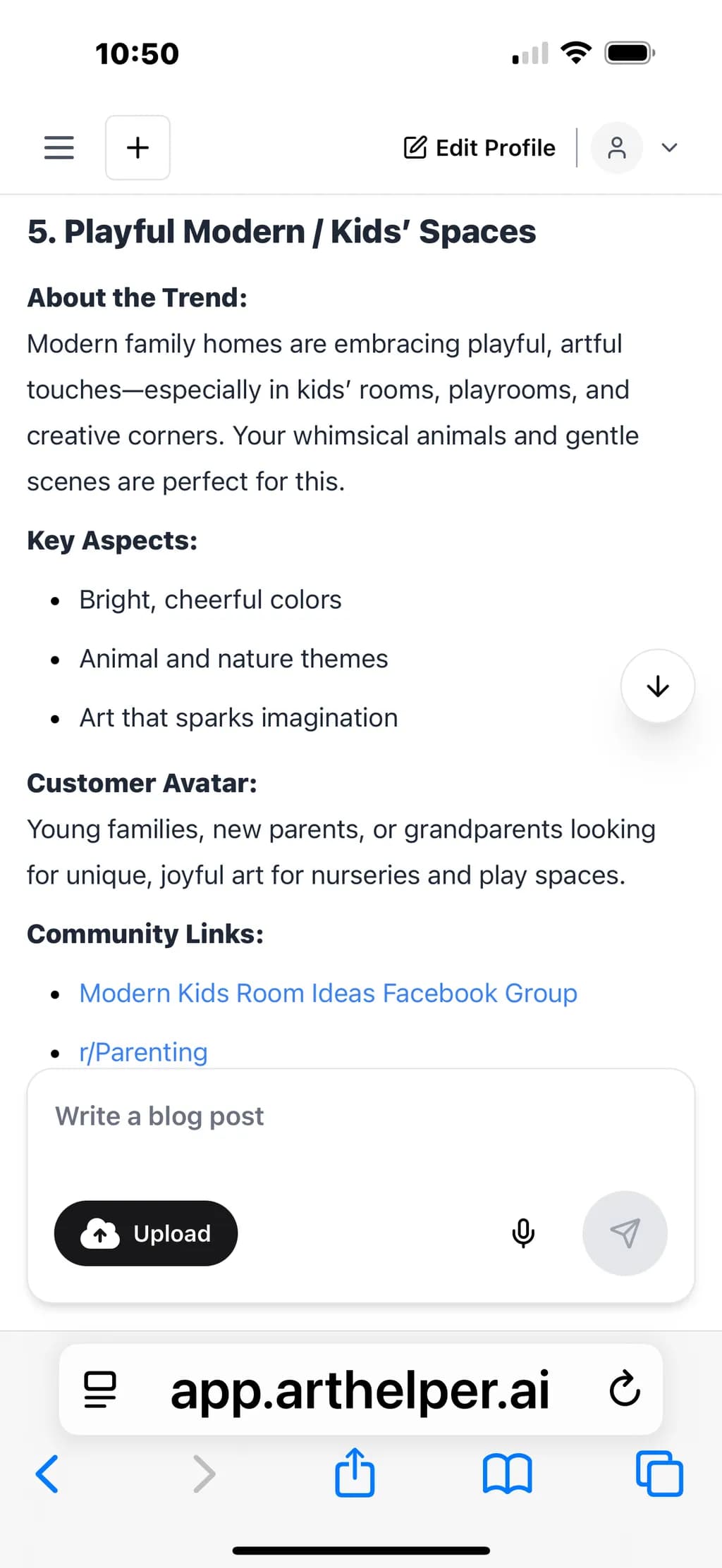Viewport: 722px width, 1568px height.
Task: Open the hamburger sidebar menu
Action: (59, 147)
